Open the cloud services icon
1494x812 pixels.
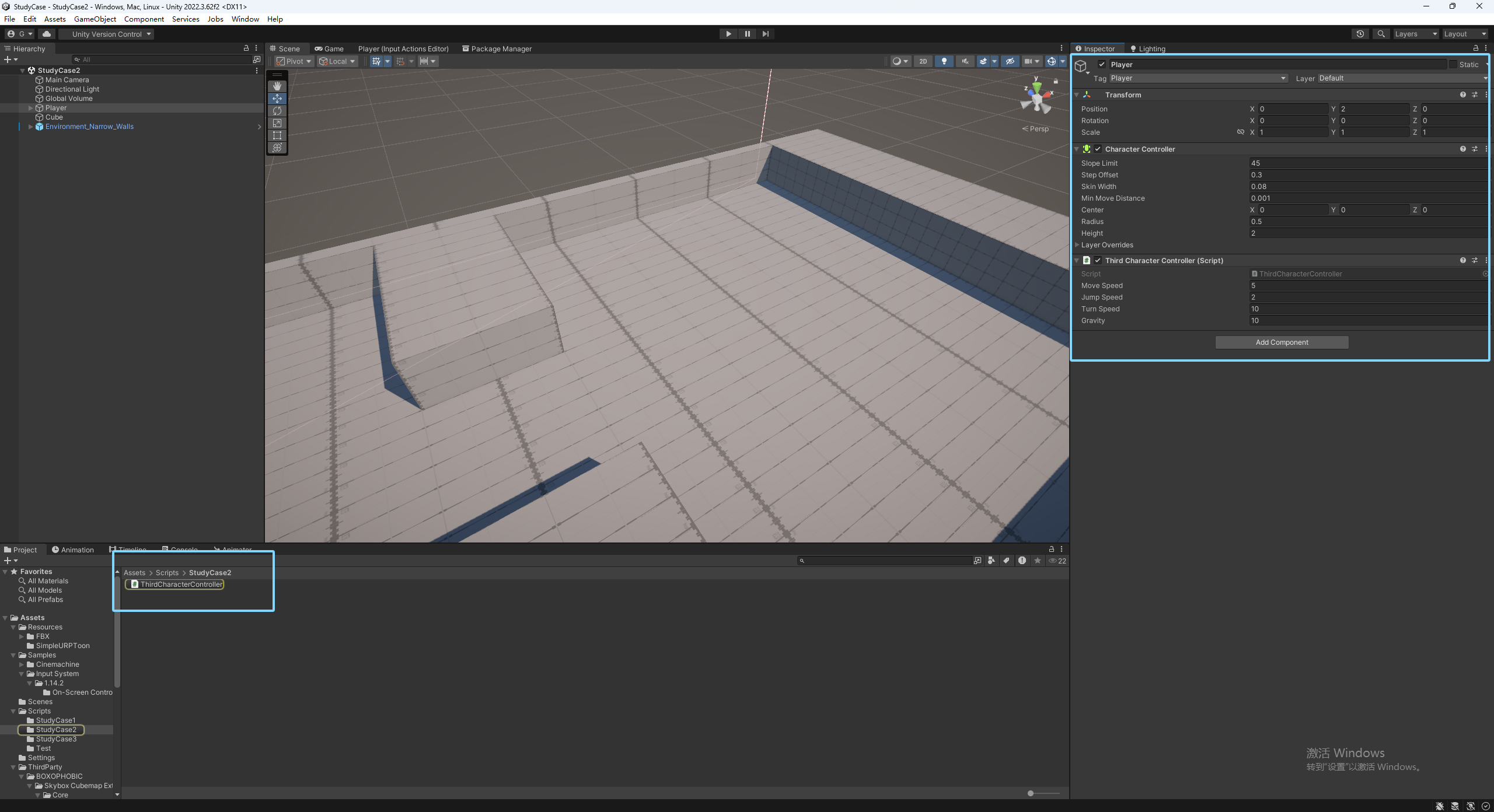(47, 34)
